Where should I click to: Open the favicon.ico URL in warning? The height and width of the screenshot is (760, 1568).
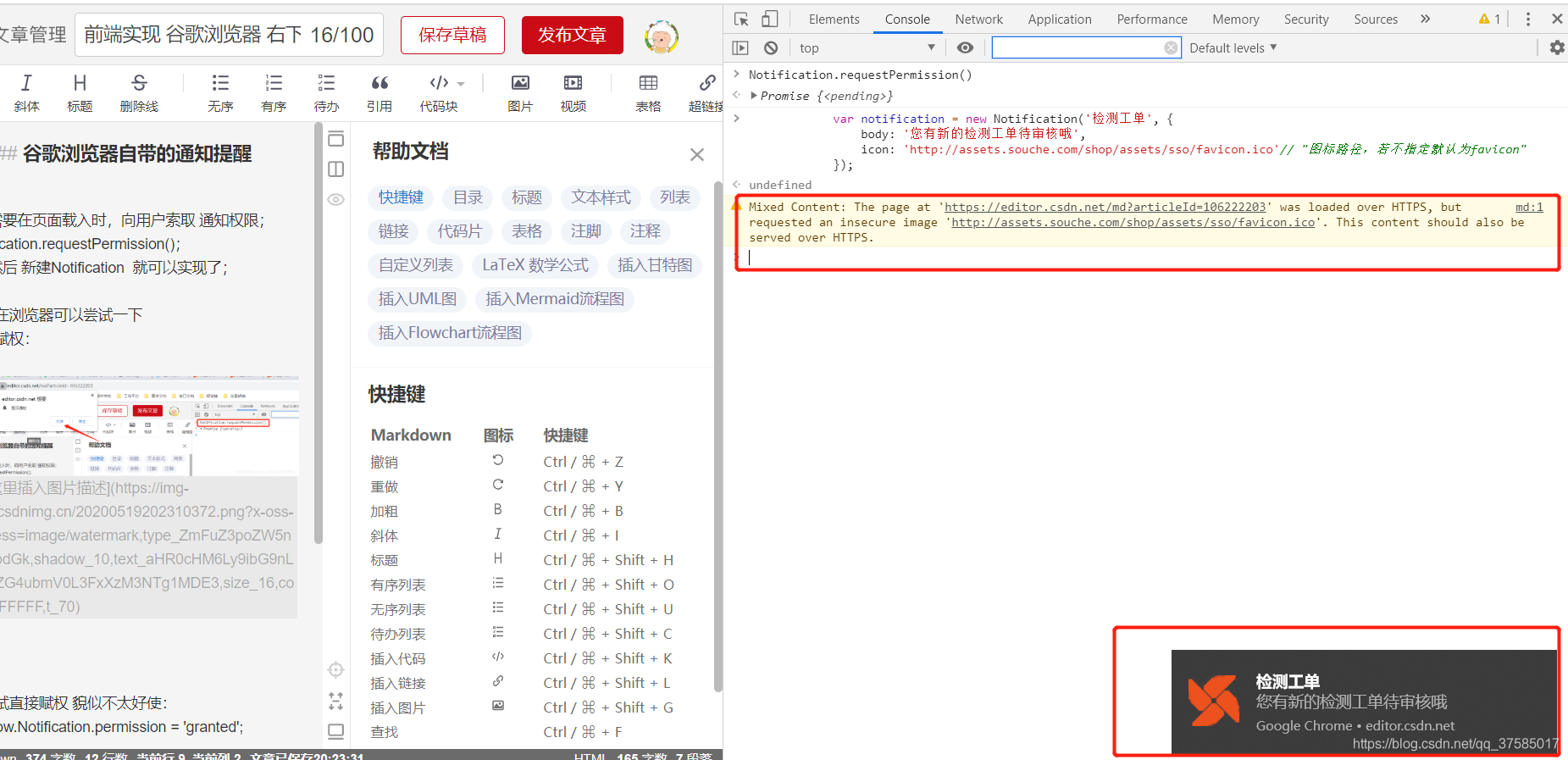(1133, 222)
